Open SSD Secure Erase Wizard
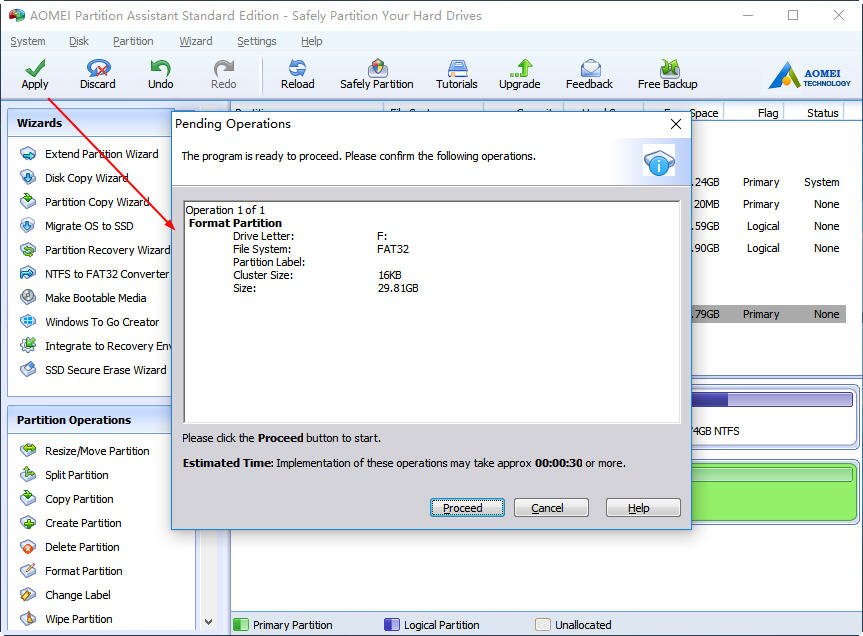The width and height of the screenshot is (863, 636). pos(93,370)
